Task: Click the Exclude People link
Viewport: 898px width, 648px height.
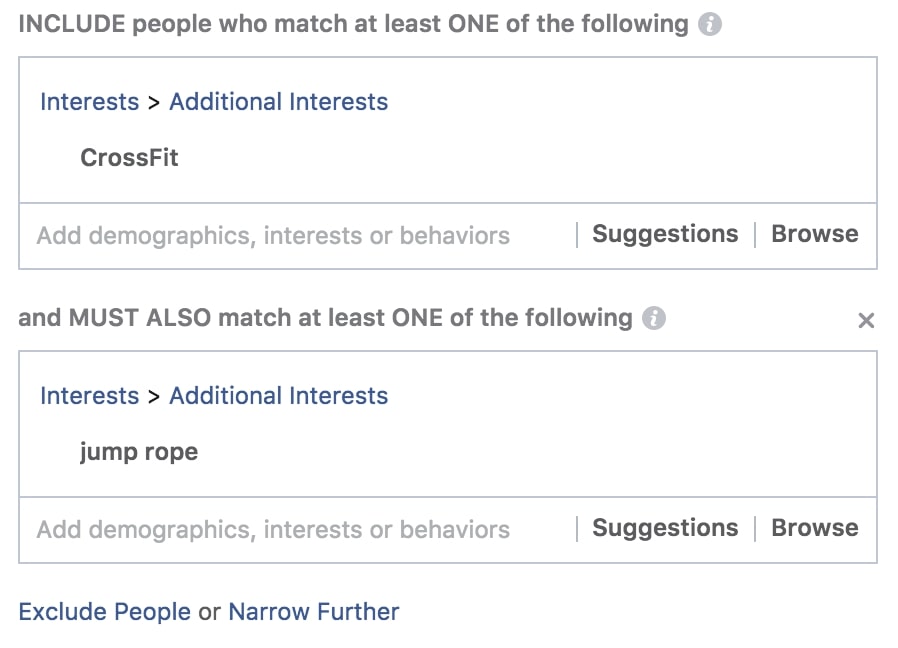Action: point(105,612)
